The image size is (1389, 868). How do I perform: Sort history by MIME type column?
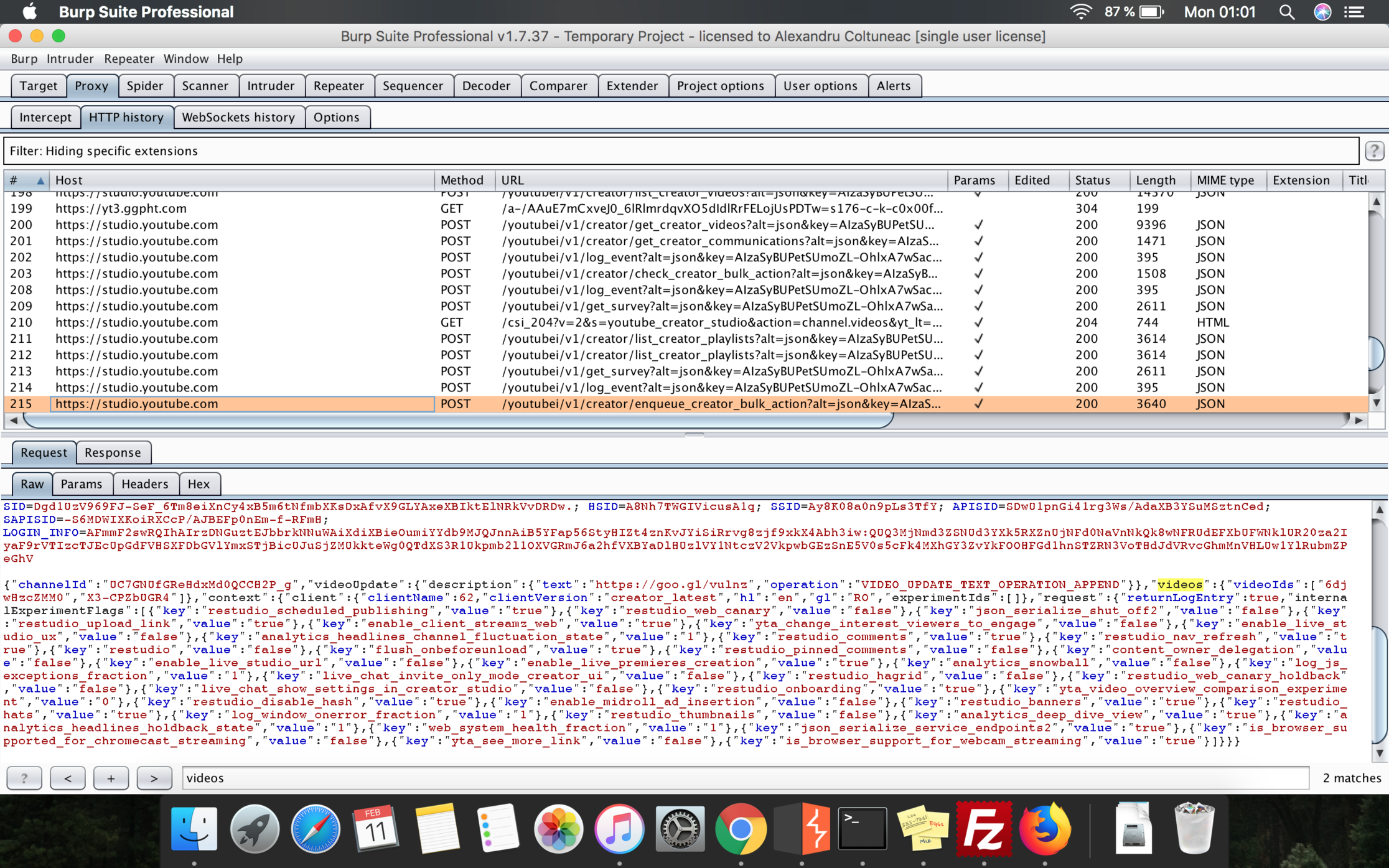click(x=1228, y=180)
